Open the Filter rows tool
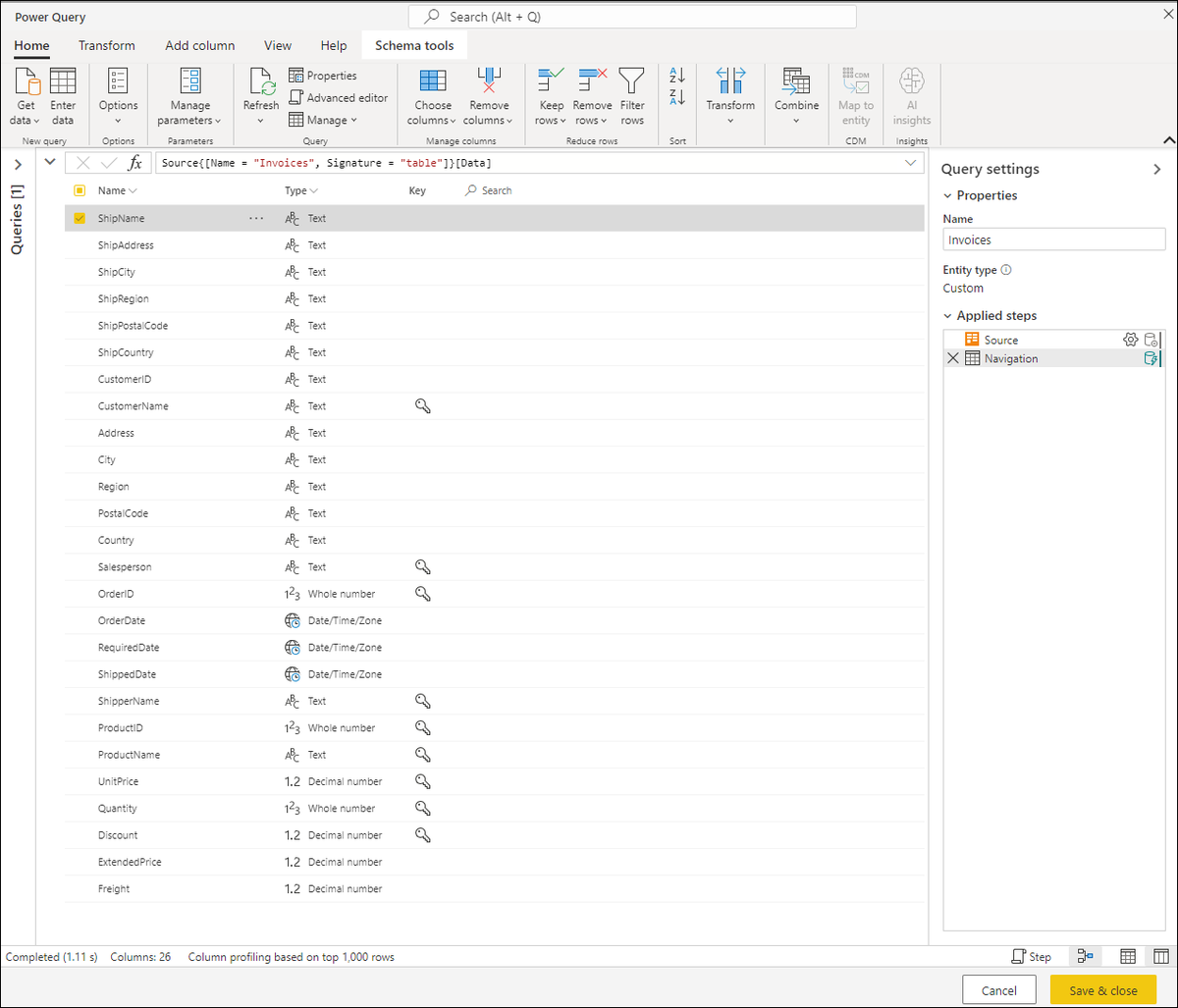1178x1008 pixels. coord(632,96)
